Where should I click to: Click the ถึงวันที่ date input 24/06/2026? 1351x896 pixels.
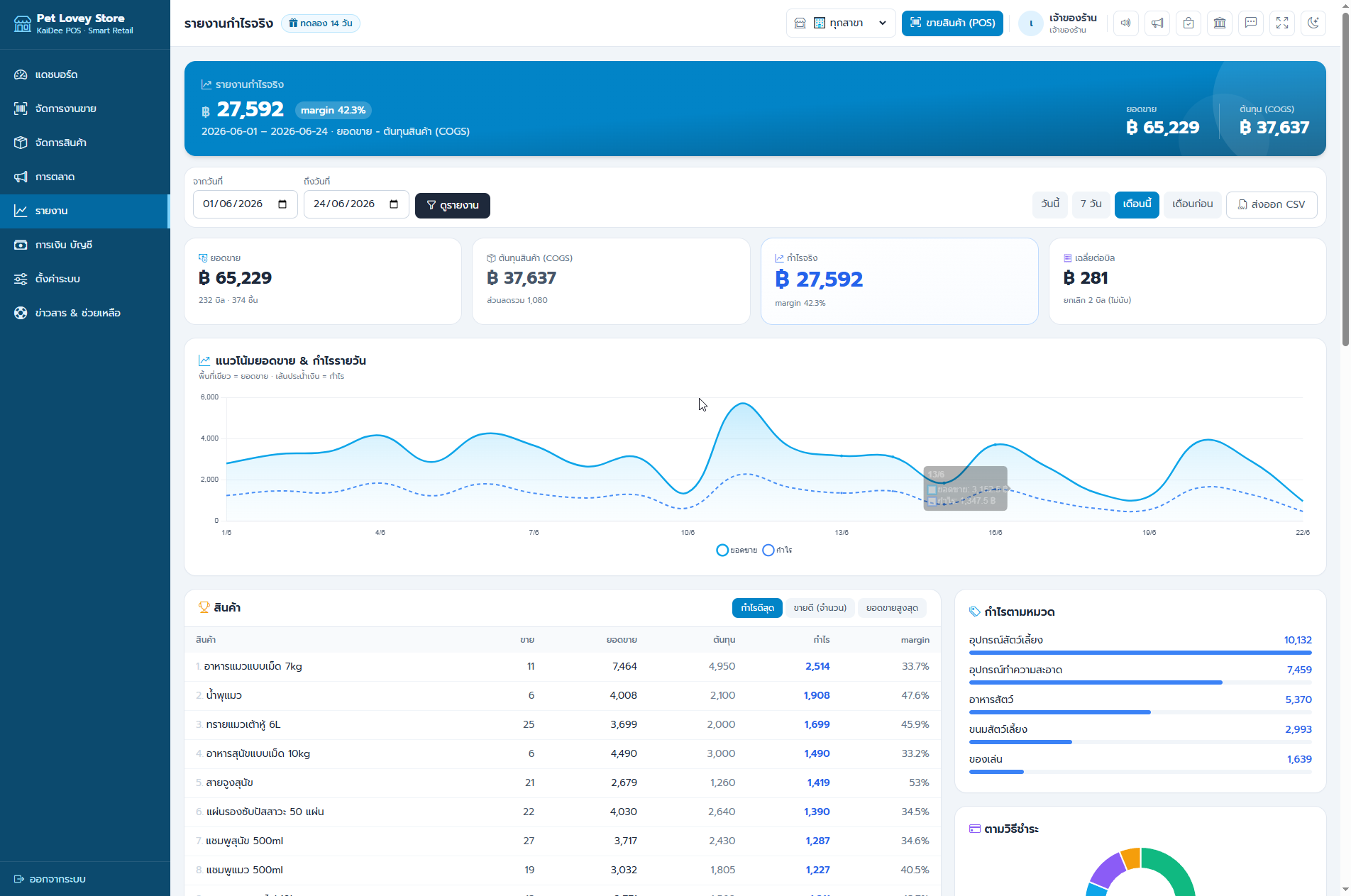356,204
